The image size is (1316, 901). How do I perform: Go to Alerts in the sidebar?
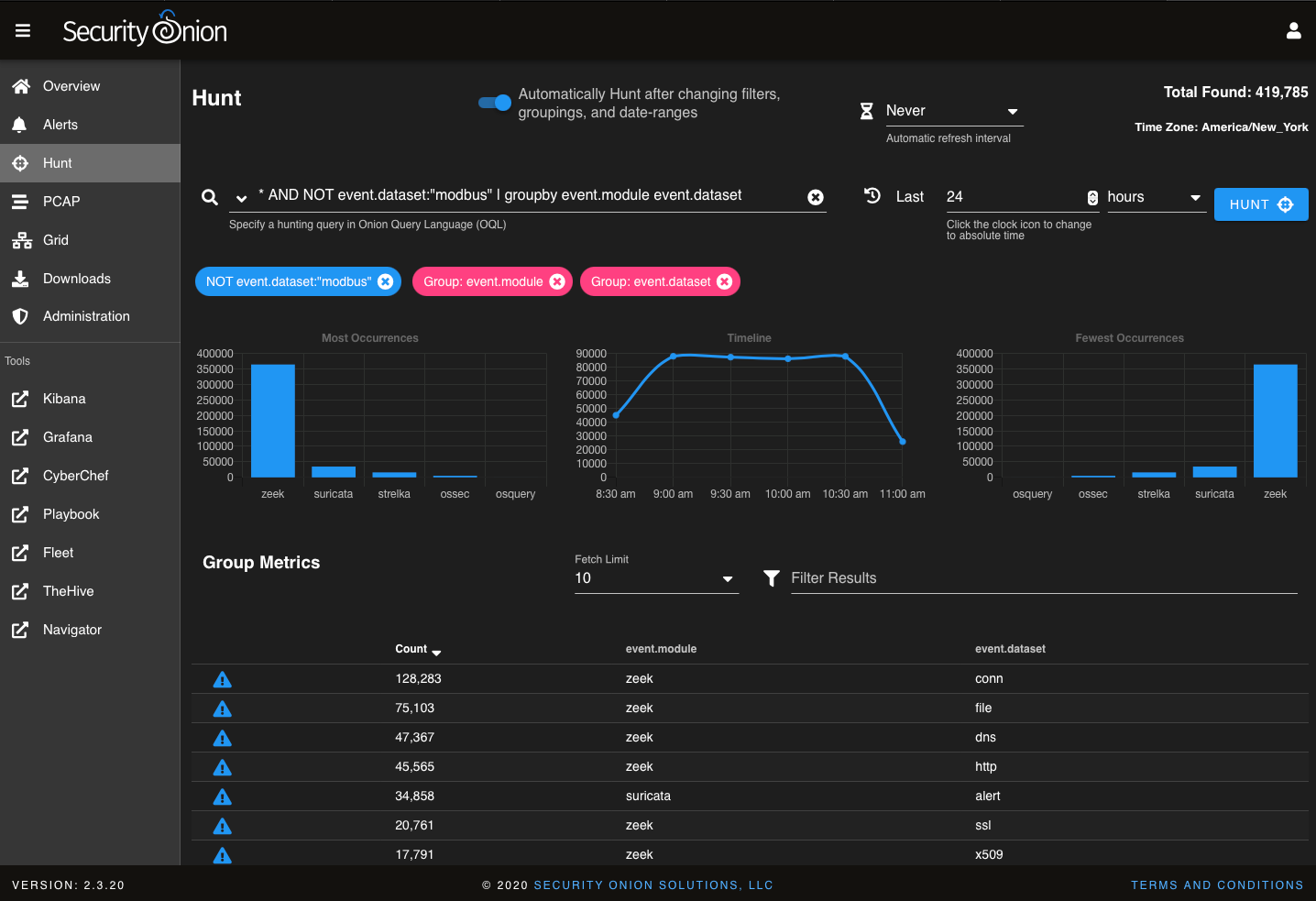point(60,125)
